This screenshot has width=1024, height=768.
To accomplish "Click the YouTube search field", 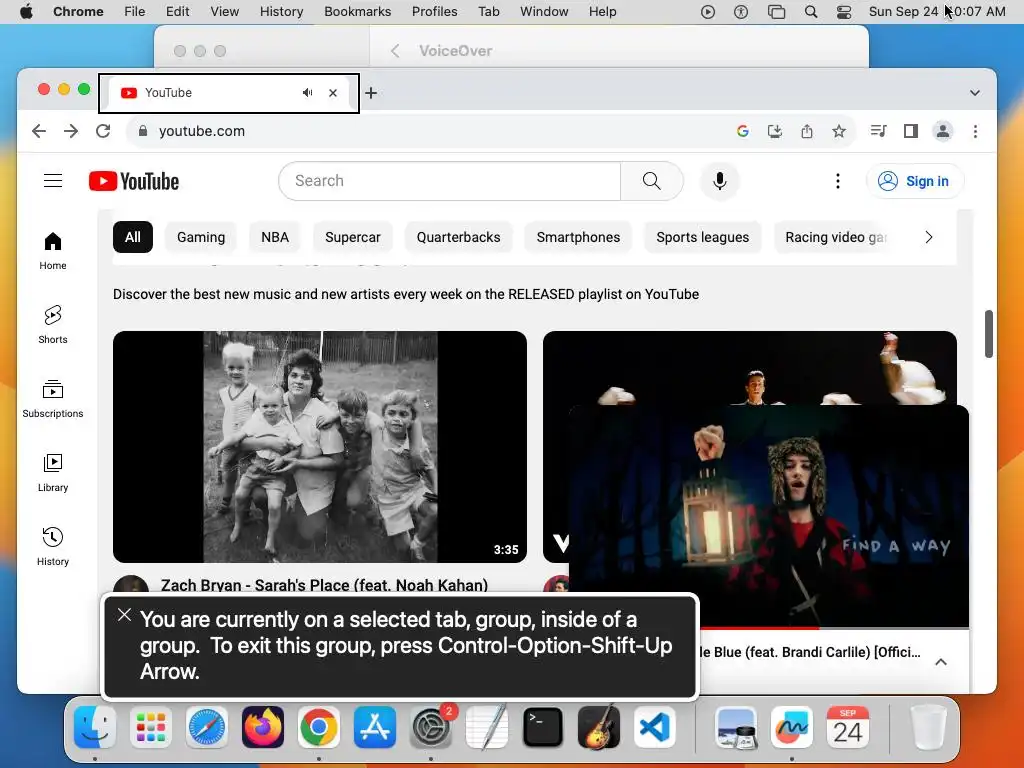I will pyautogui.click(x=450, y=181).
